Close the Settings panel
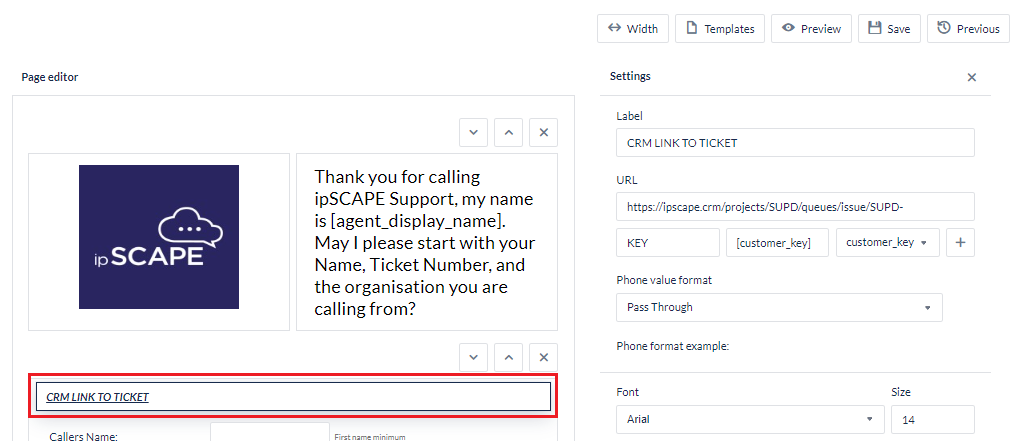Image resolution: width=1016 pixels, height=441 pixels. tap(971, 77)
